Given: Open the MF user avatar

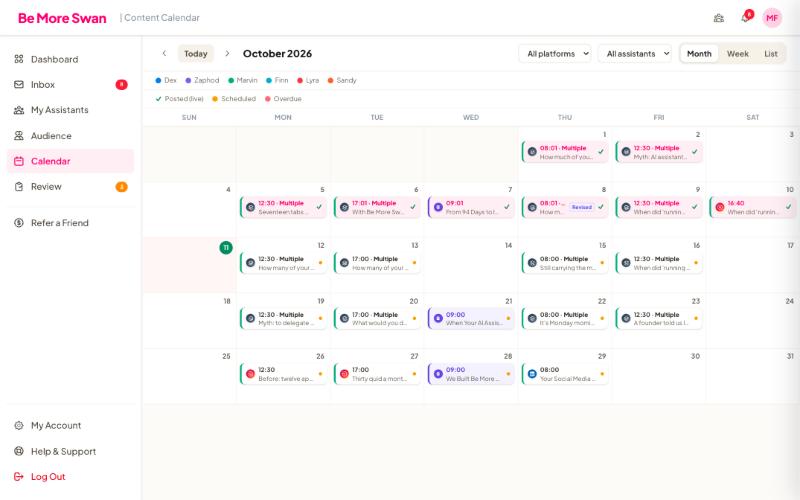Looking at the screenshot, I should click(772, 18).
